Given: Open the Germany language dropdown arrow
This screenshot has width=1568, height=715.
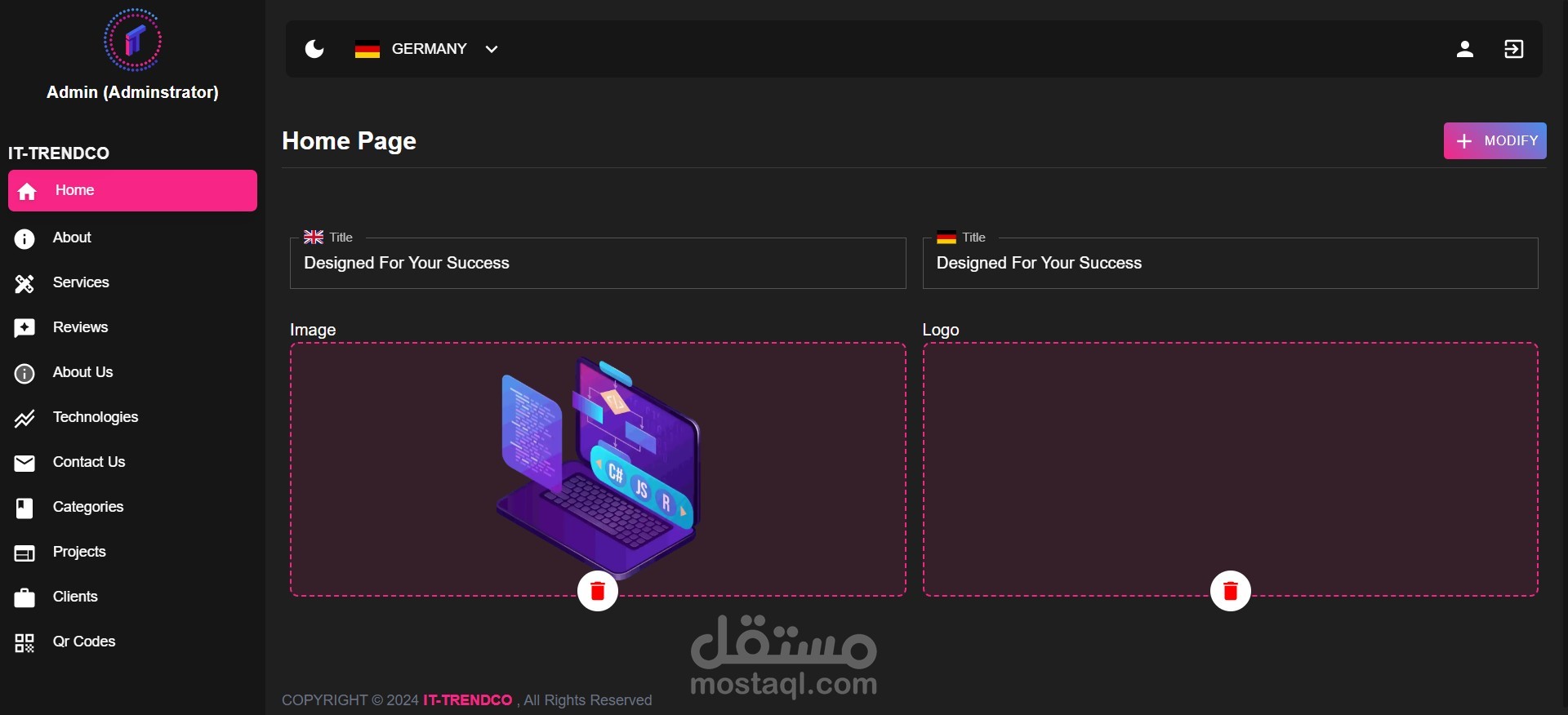Looking at the screenshot, I should pos(492,49).
